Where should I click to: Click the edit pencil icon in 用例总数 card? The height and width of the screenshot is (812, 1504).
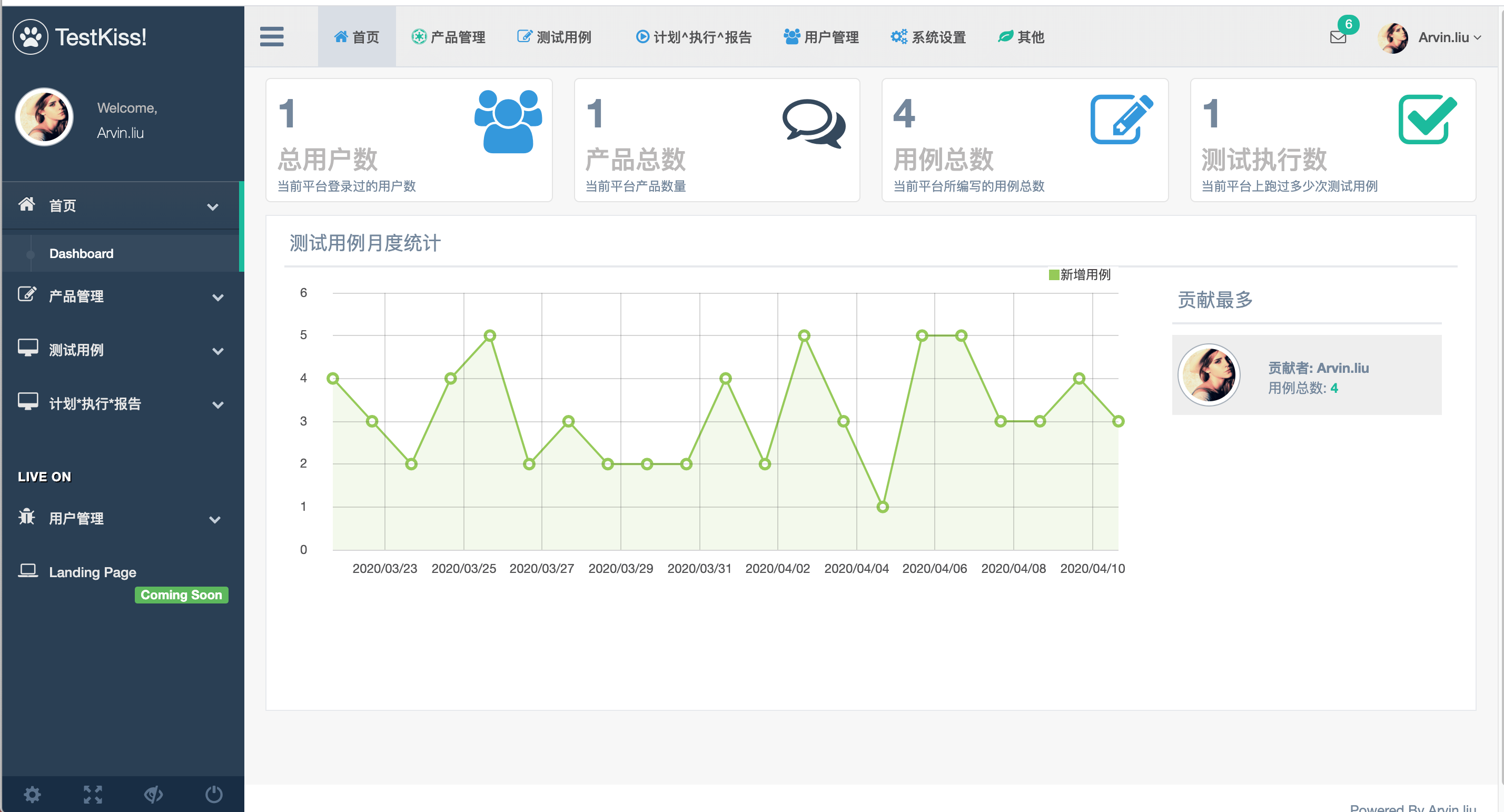pos(1122,119)
